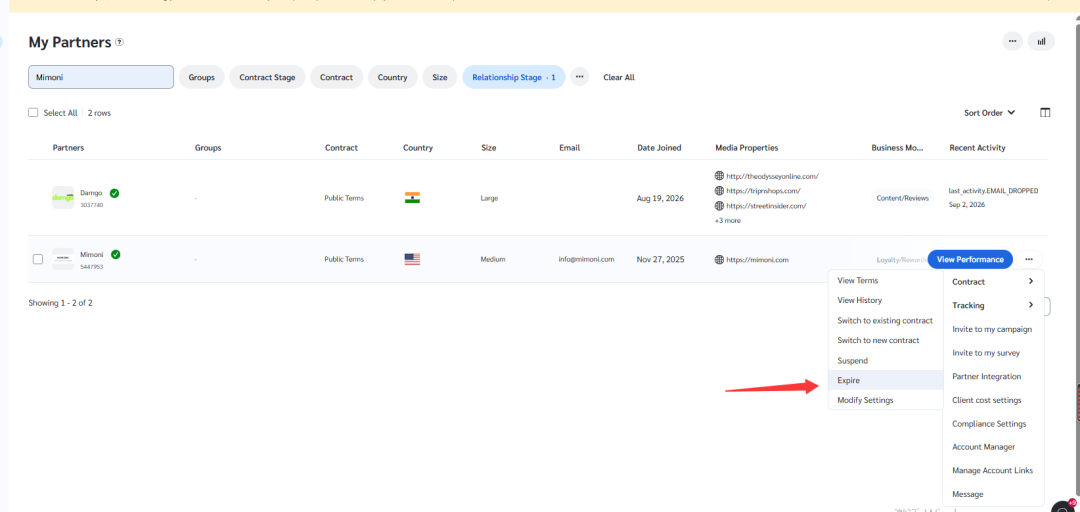Click the View Performance button

click(970, 259)
